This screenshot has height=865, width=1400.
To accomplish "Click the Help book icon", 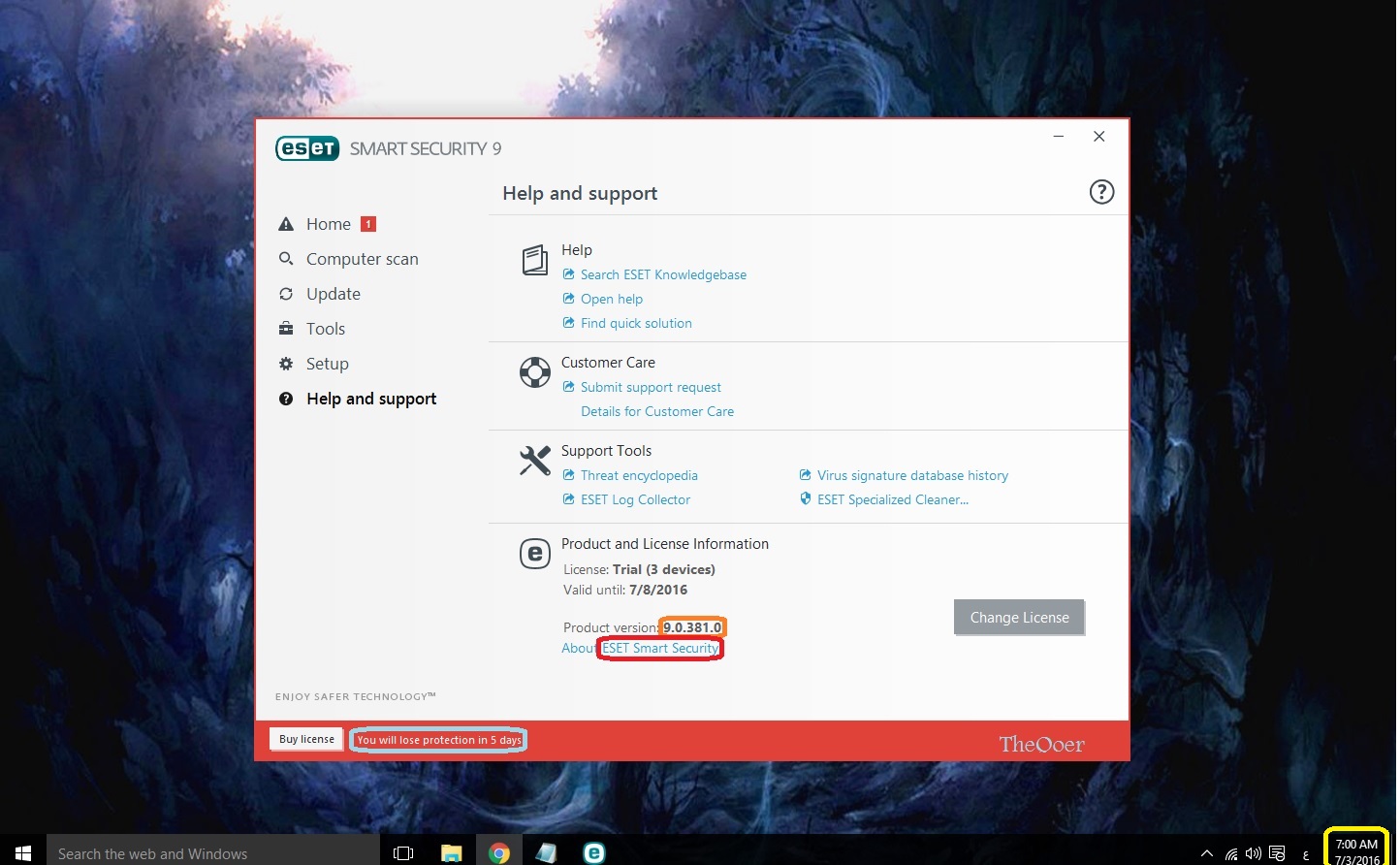I will (x=535, y=260).
